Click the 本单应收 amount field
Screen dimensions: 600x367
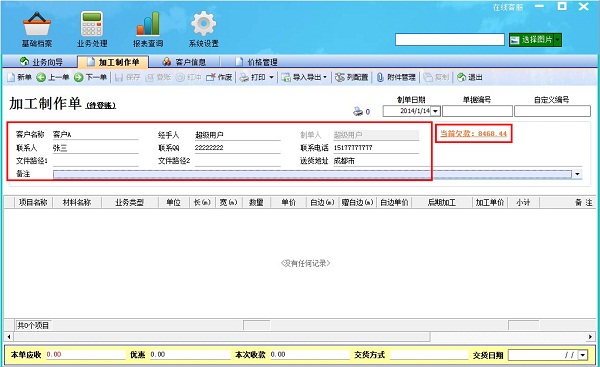point(85,355)
